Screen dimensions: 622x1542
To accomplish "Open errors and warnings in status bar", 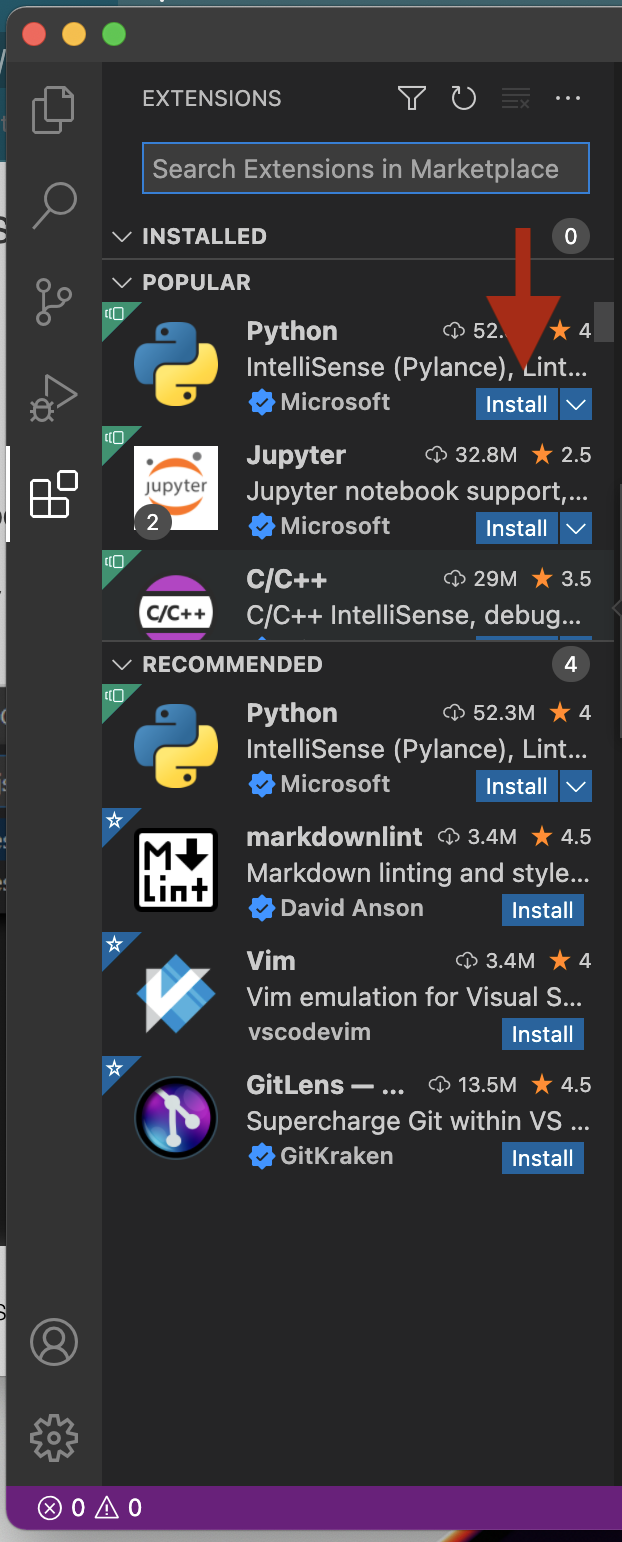I will pos(90,1507).
